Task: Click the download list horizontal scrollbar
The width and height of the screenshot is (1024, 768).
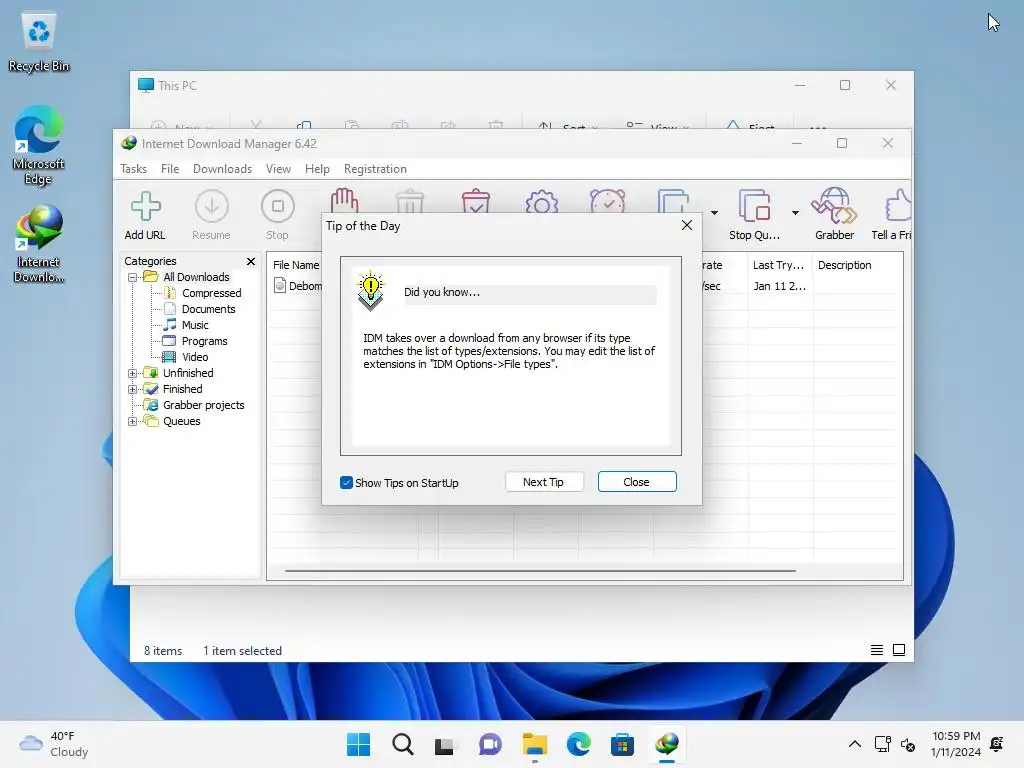Action: coord(540,571)
